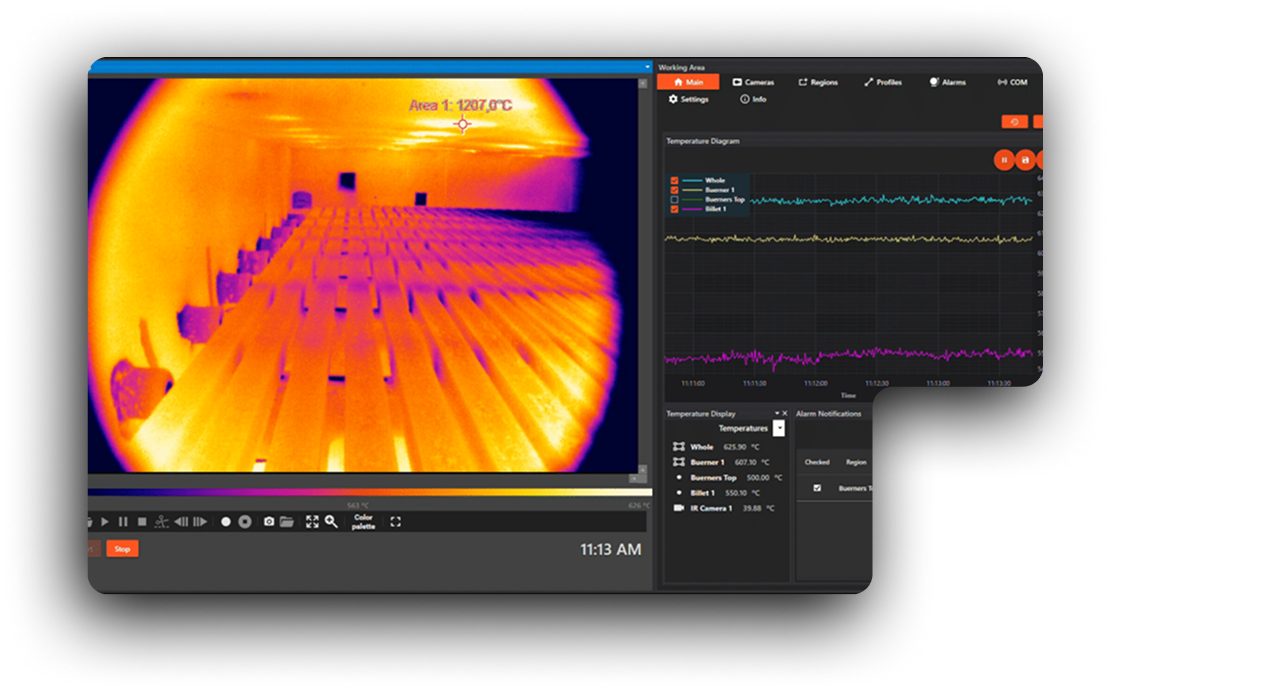Click the round save icon in Temperature Diagram

click(x=1025, y=160)
